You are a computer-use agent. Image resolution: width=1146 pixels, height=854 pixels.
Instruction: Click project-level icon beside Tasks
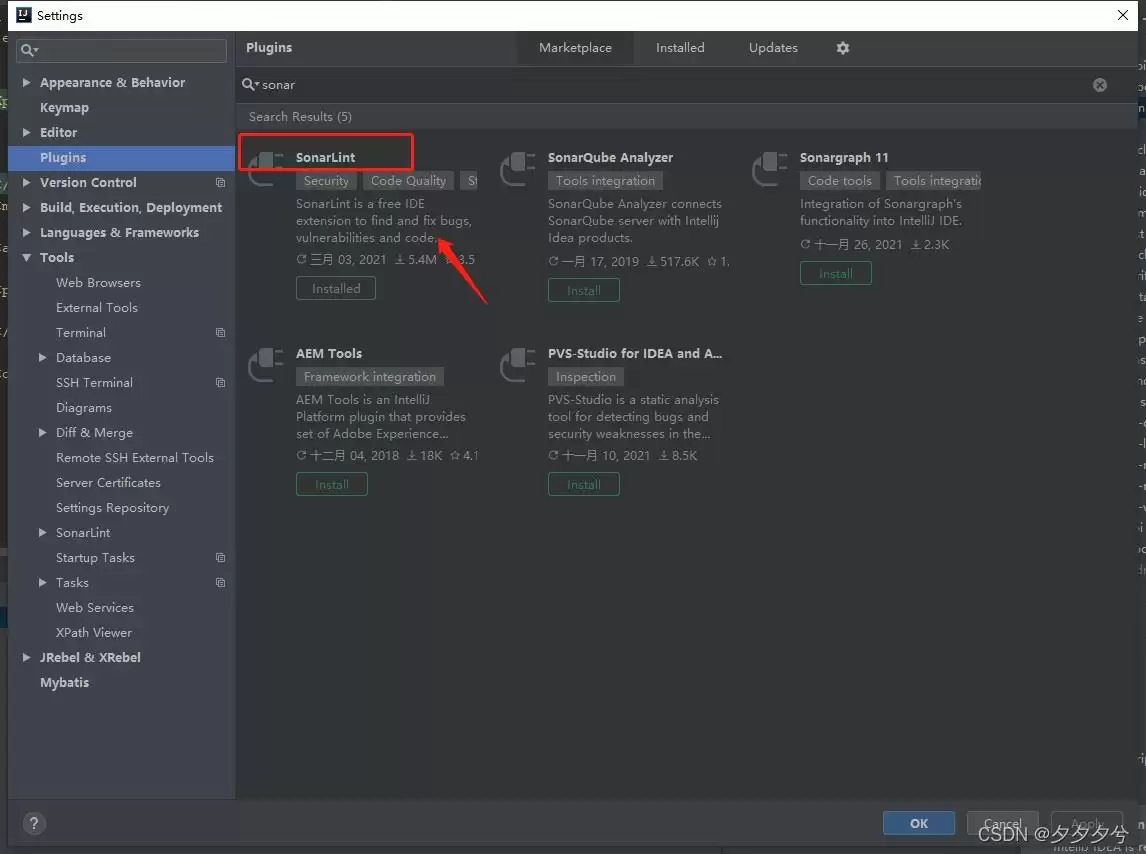tap(221, 583)
